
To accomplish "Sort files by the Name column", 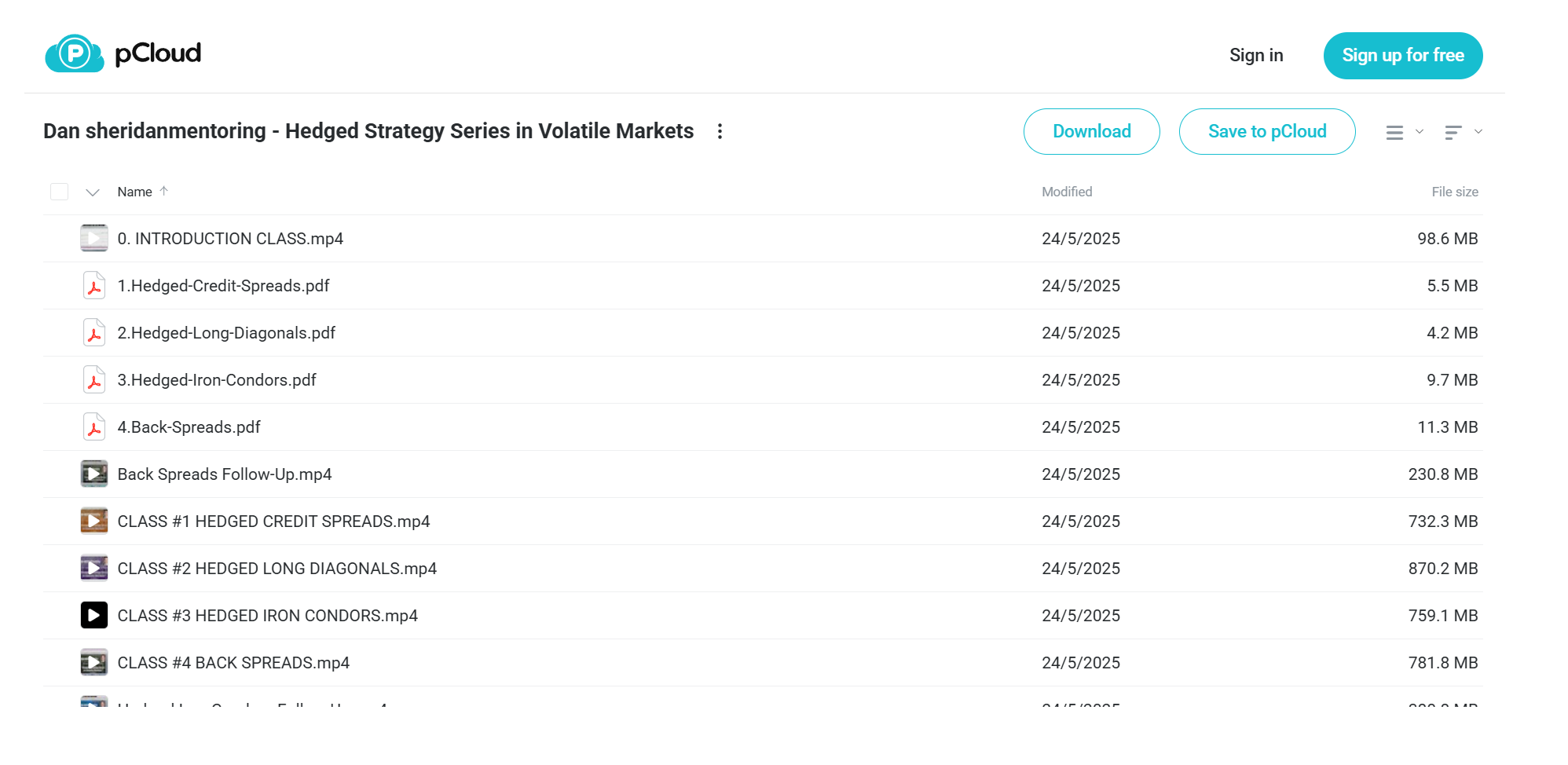I will (x=135, y=192).
